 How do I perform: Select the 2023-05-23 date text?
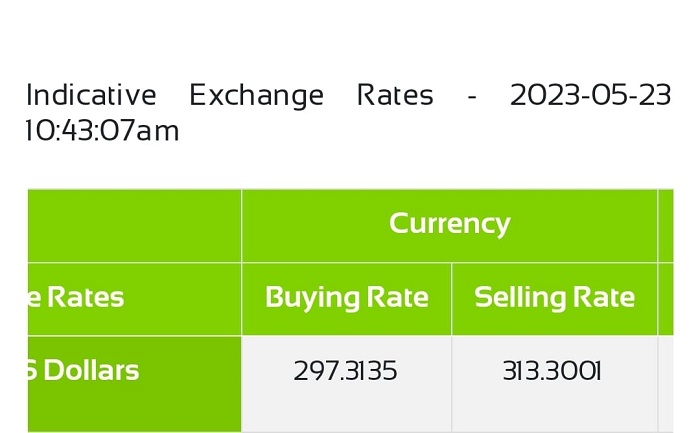tap(590, 95)
